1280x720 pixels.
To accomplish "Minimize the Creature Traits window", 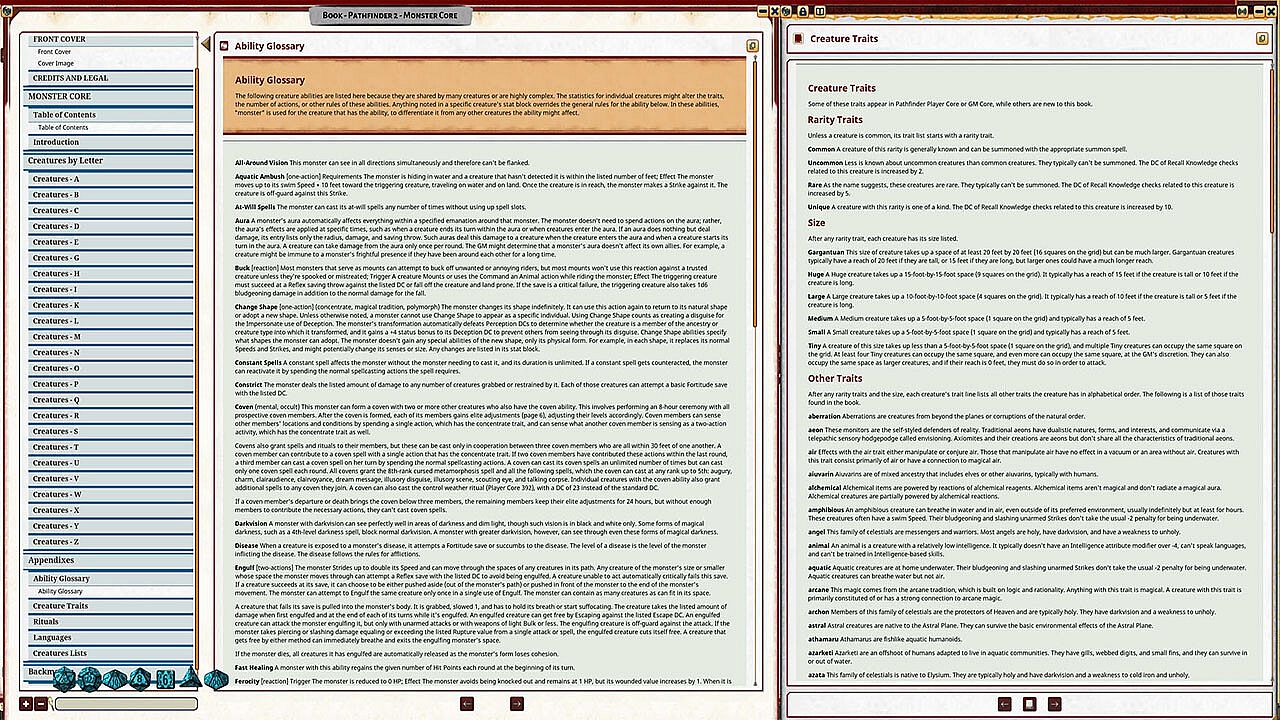I will tap(1257, 11).
